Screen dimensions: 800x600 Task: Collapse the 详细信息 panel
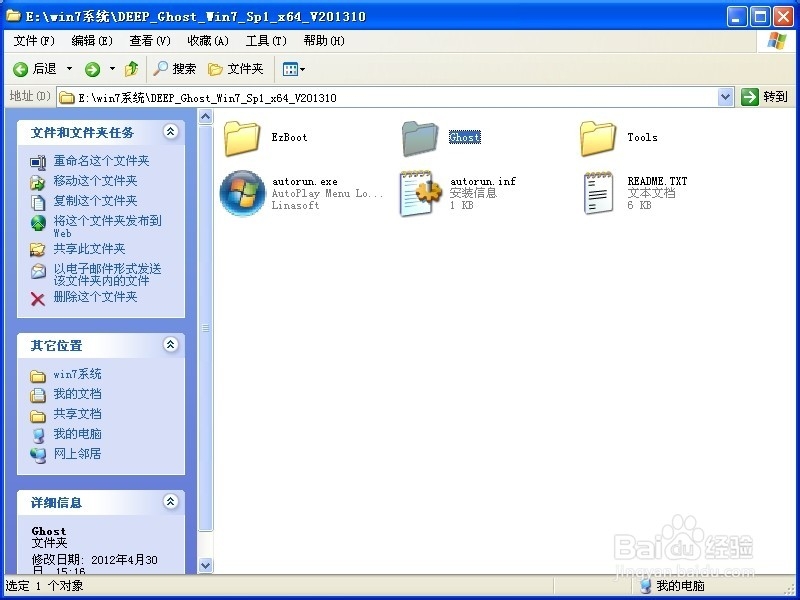(x=170, y=502)
